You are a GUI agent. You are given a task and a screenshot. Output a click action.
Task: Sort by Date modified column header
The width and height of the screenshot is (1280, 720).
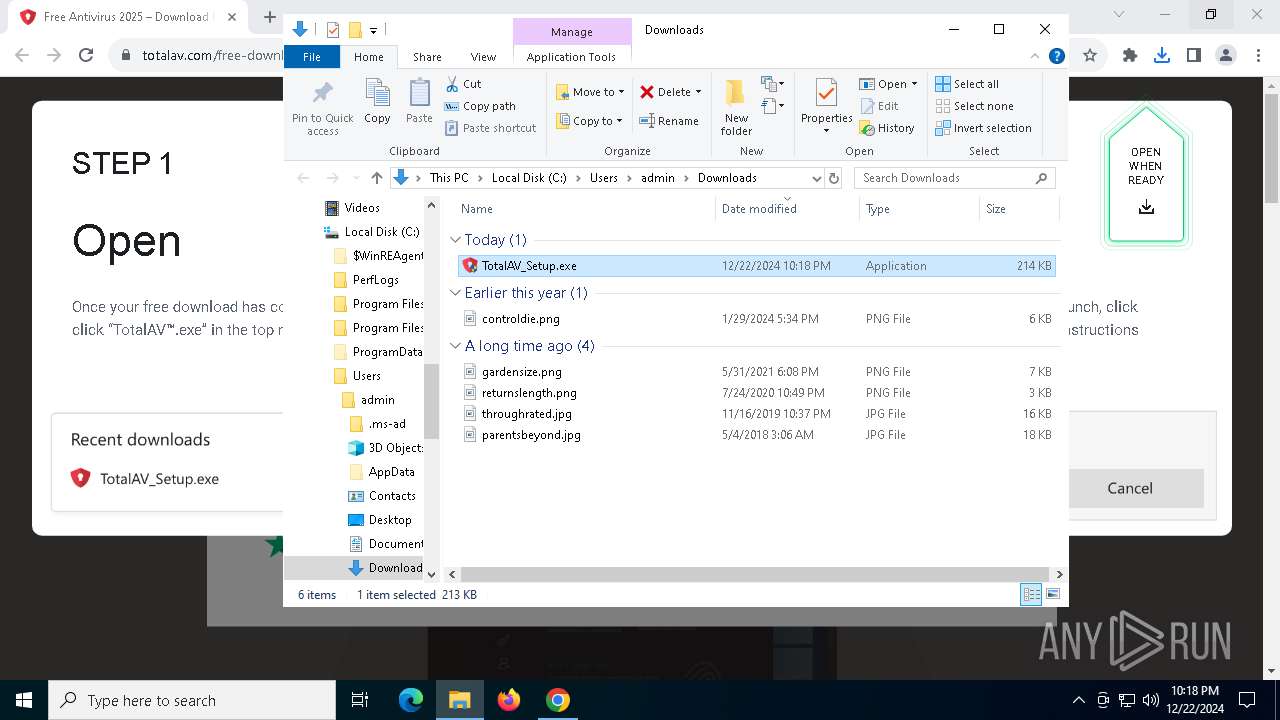coord(787,209)
